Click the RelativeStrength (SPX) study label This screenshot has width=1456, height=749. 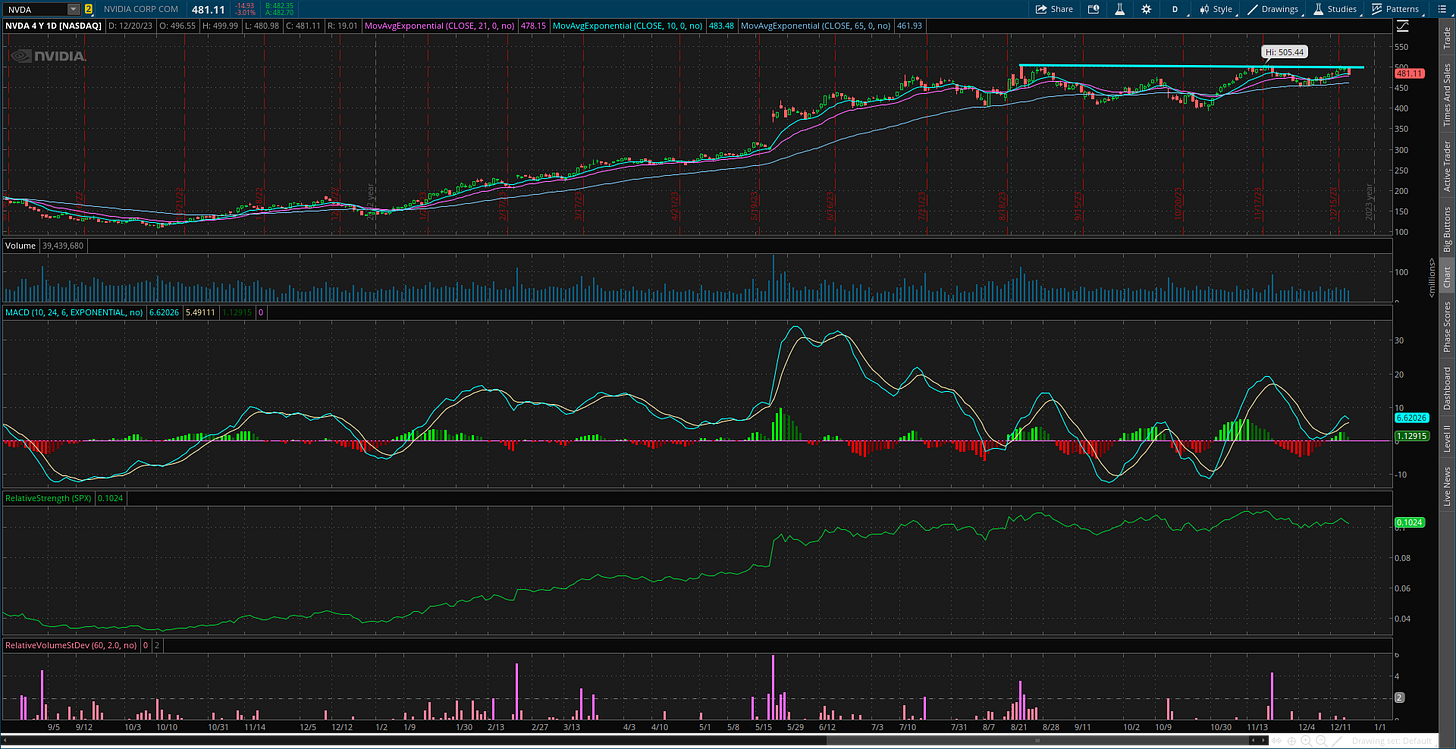[x=48, y=497]
